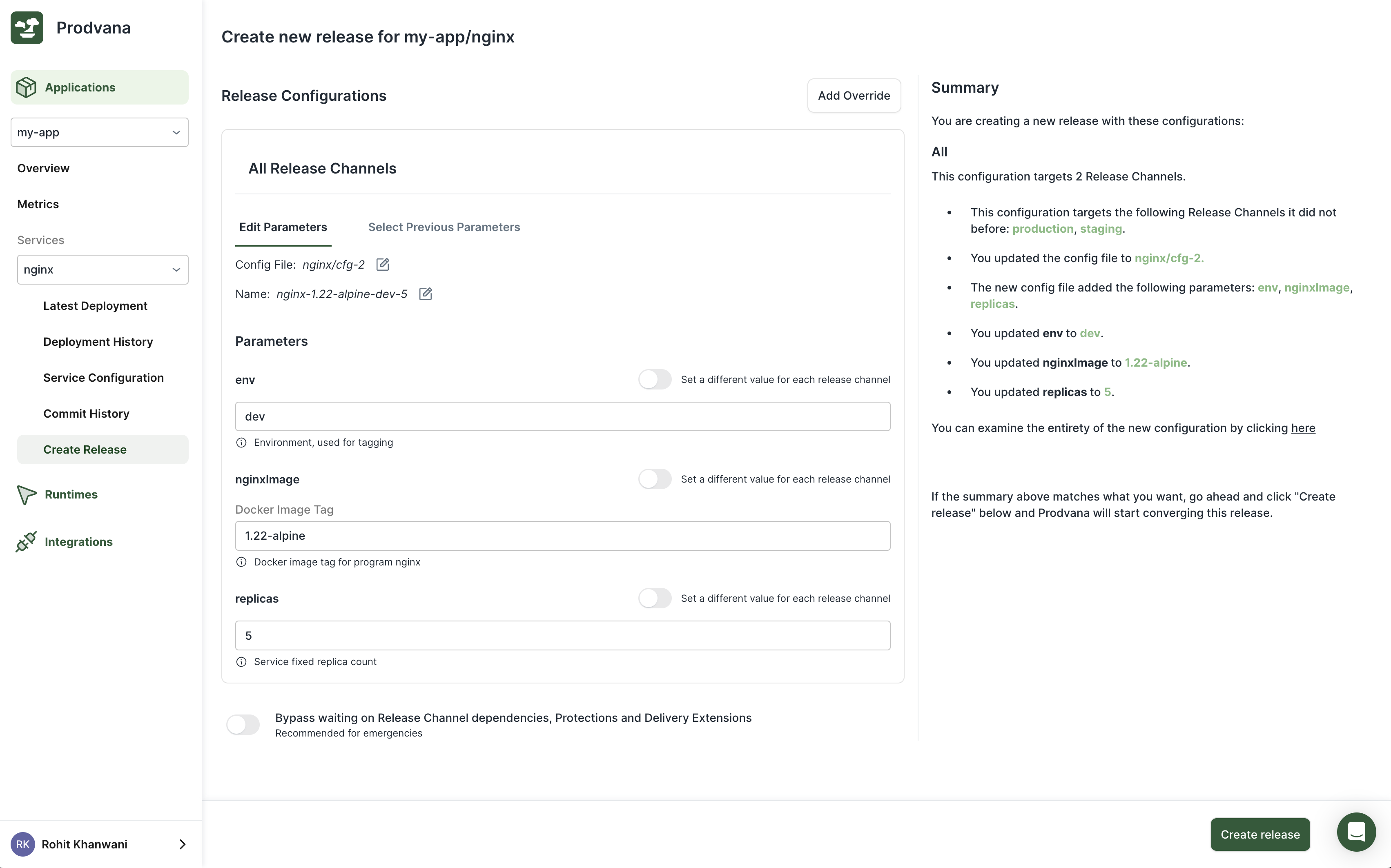Toggle per-channel value for env parameter
This screenshot has width=1391, height=868.
[654, 379]
